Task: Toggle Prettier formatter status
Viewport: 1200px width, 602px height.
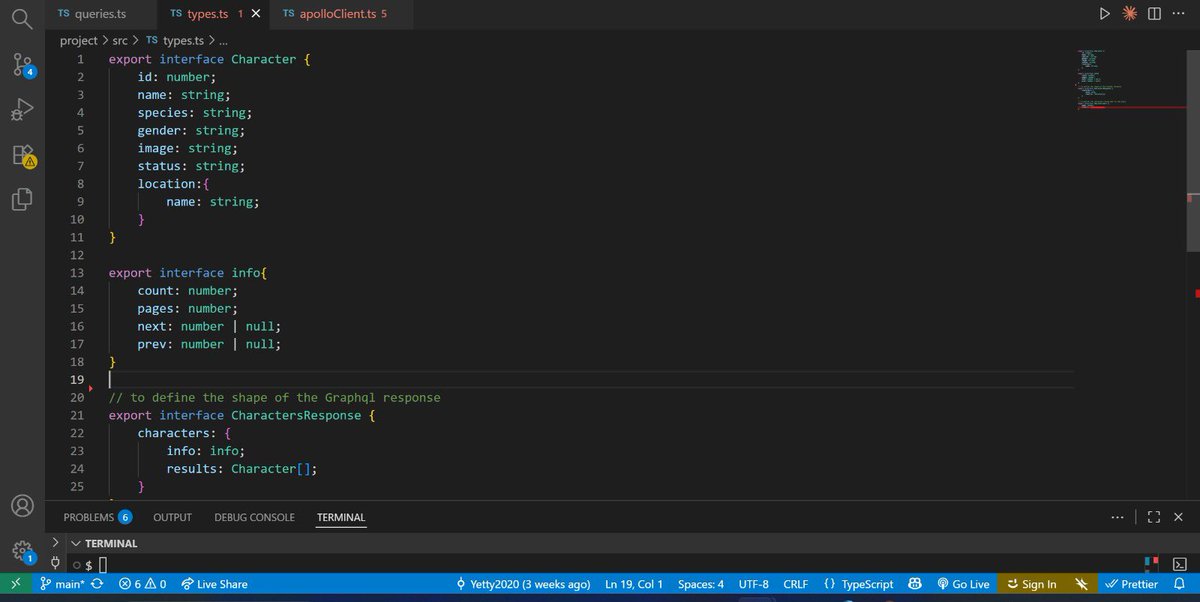Action: 1131,584
